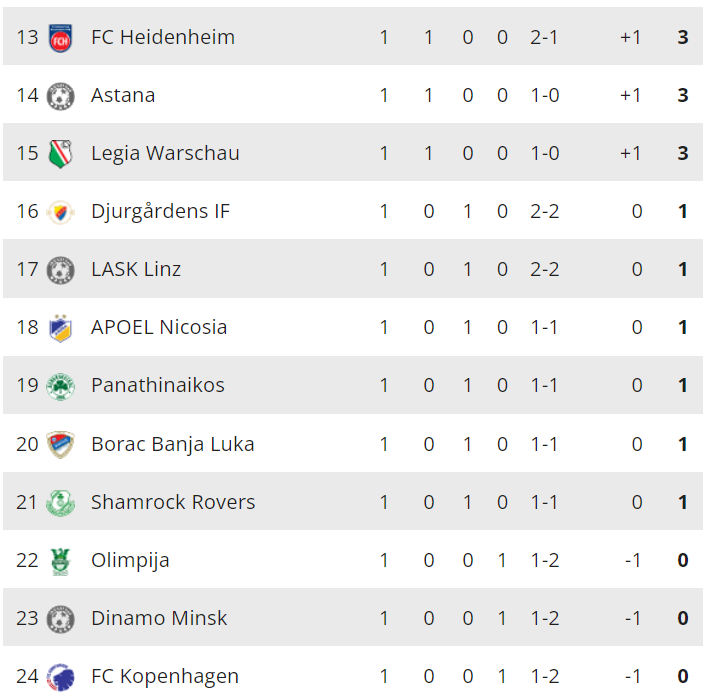
Task: Click the Legia Warschau club crest
Action: pyautogui.click(x=61, y=154)
